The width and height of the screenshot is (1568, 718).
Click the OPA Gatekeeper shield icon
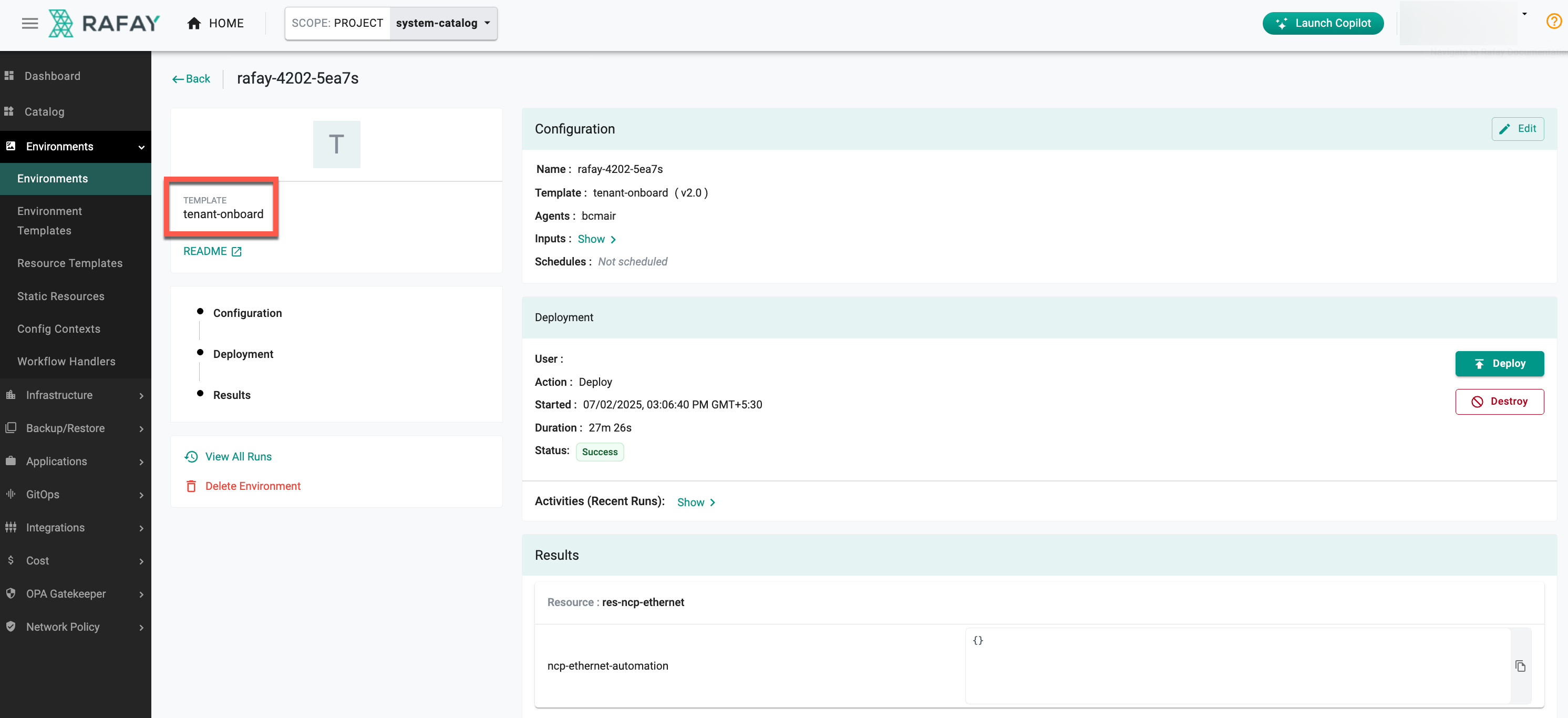pos(11,593)
